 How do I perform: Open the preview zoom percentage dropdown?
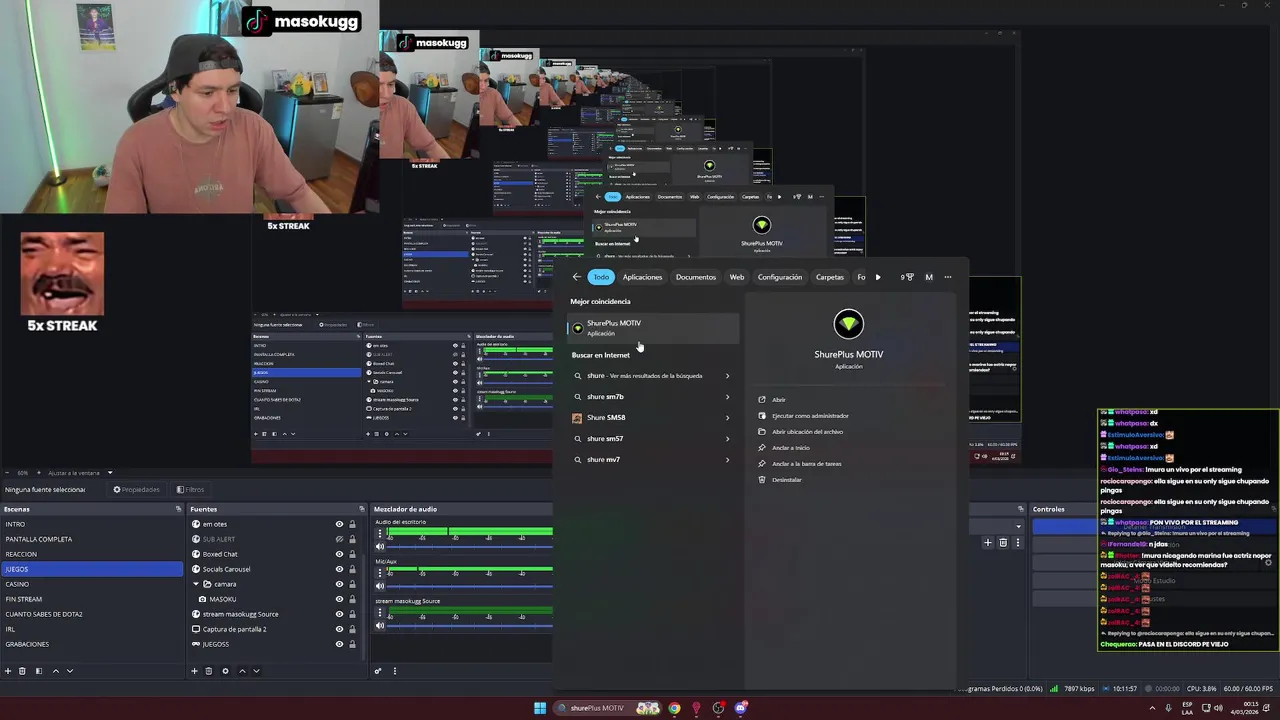[21, 473]
